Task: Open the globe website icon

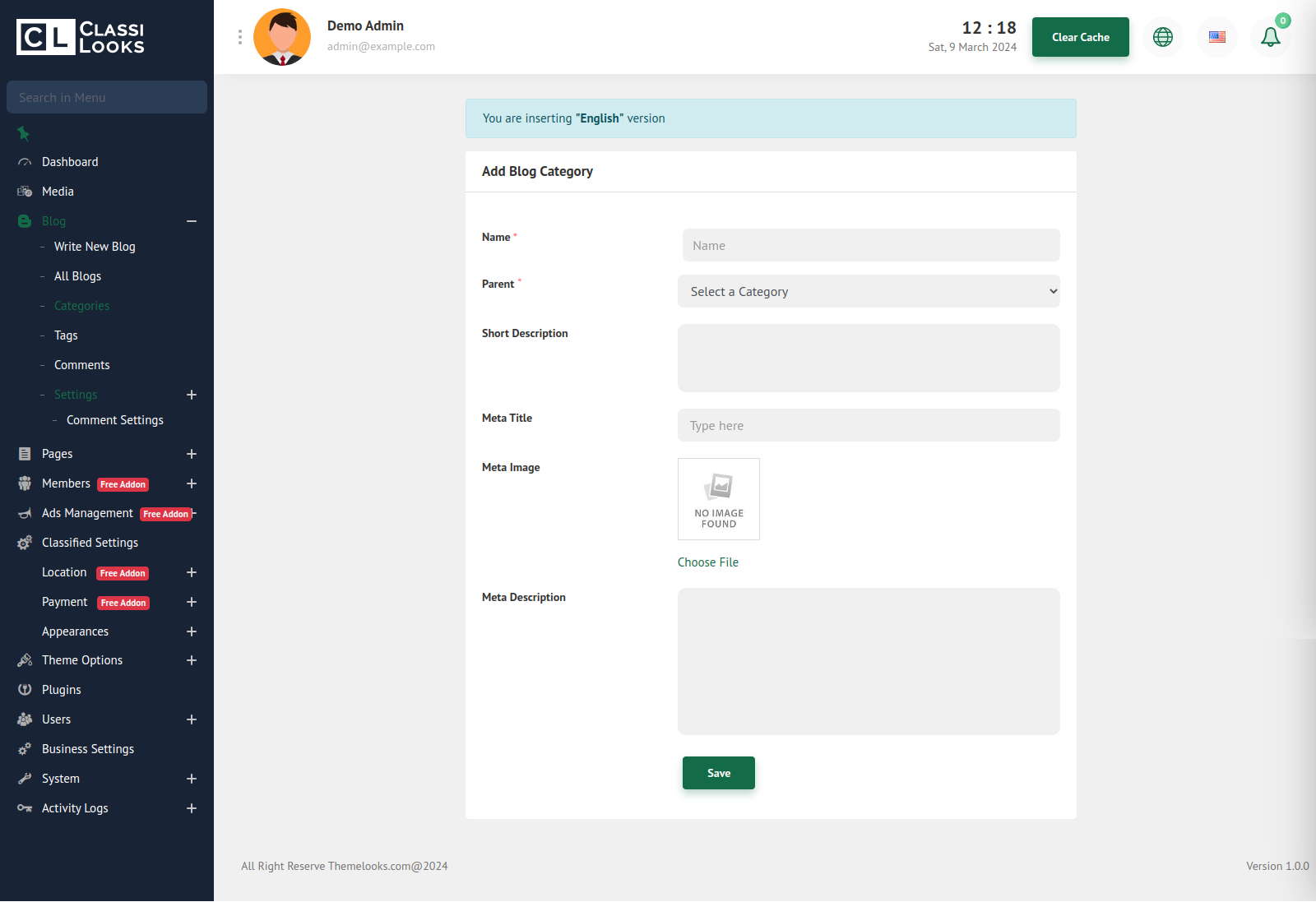Action: pyautogui.click(x=1163, y=37)
